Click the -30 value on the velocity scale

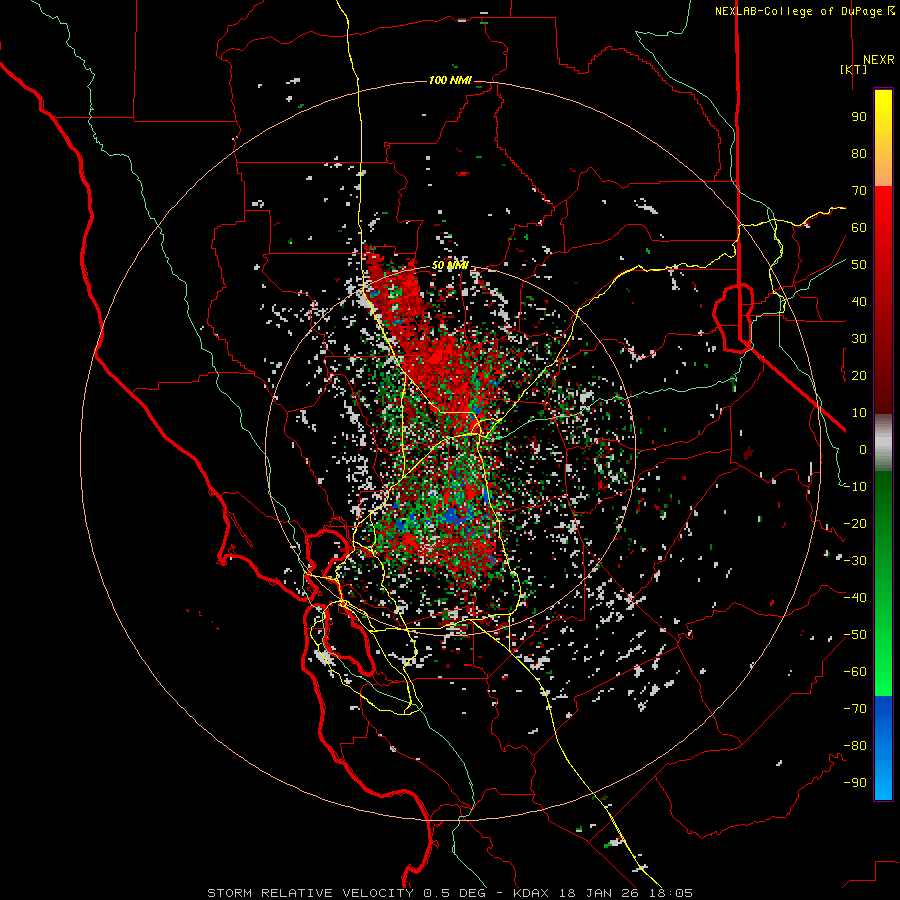click(855, 561)
